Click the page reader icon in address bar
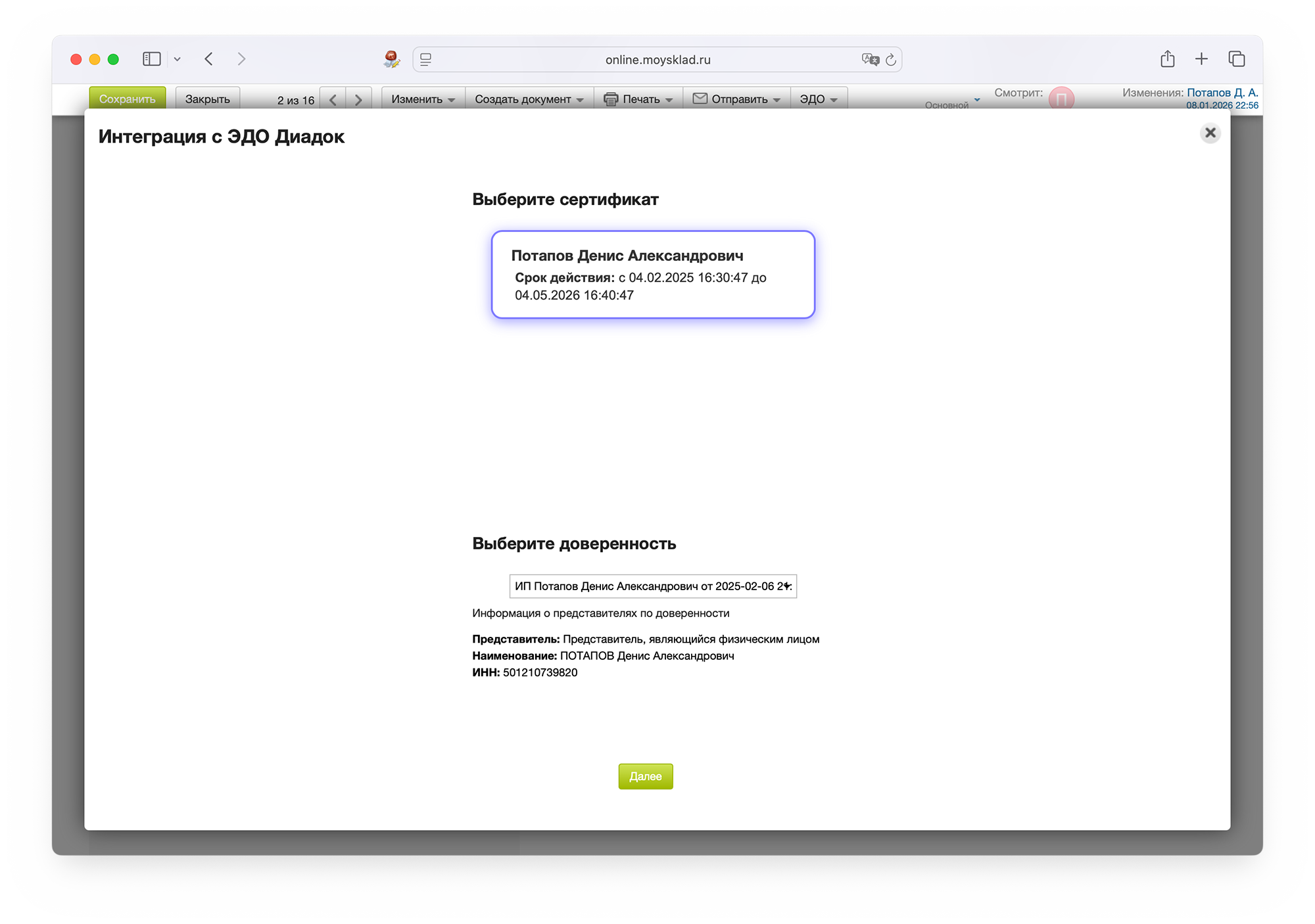Image resolution: width=1315 pixels, height=924 pixels. [x=426, y=60]
